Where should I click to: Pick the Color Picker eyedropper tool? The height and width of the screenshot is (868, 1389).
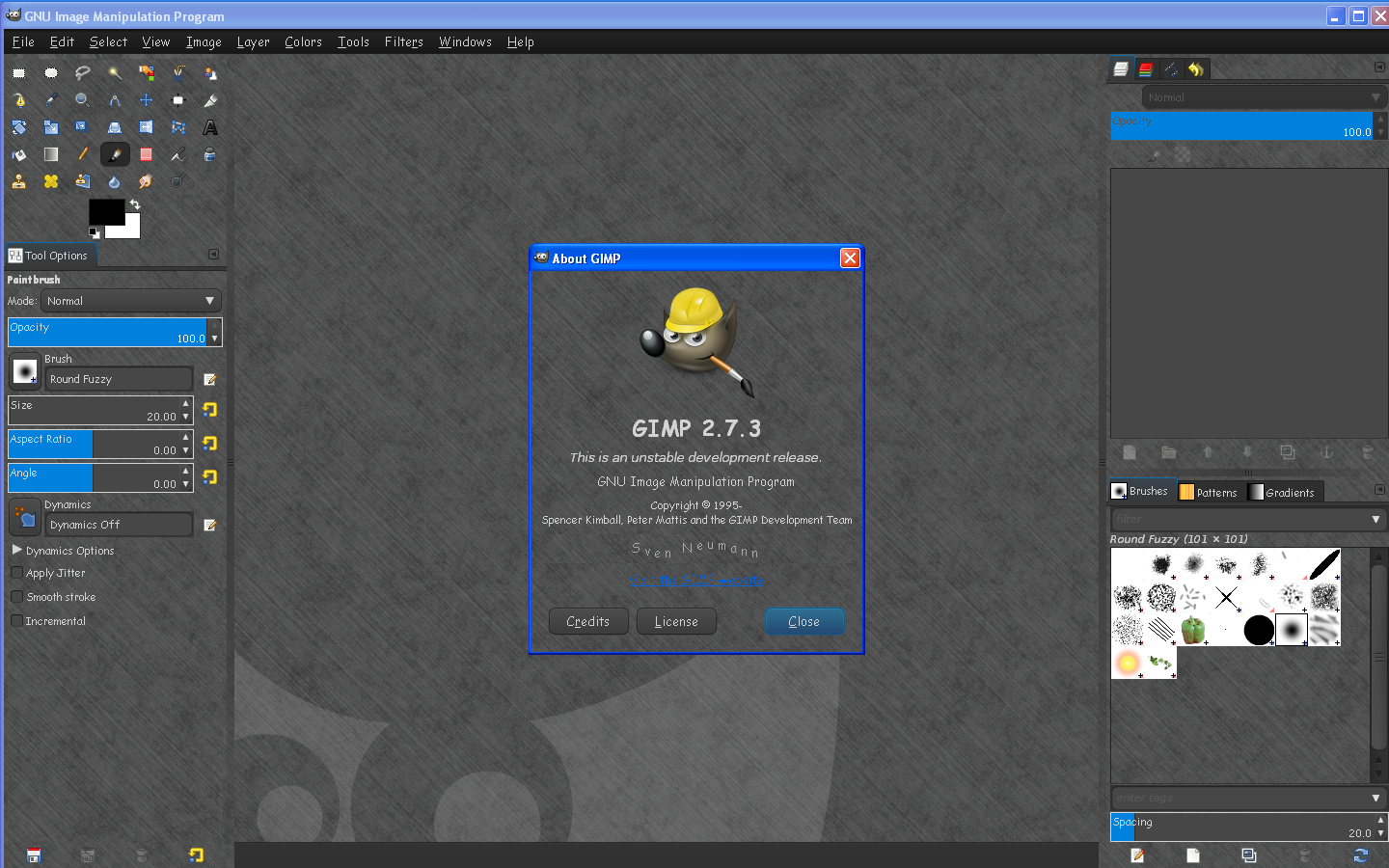click(51, 100)
